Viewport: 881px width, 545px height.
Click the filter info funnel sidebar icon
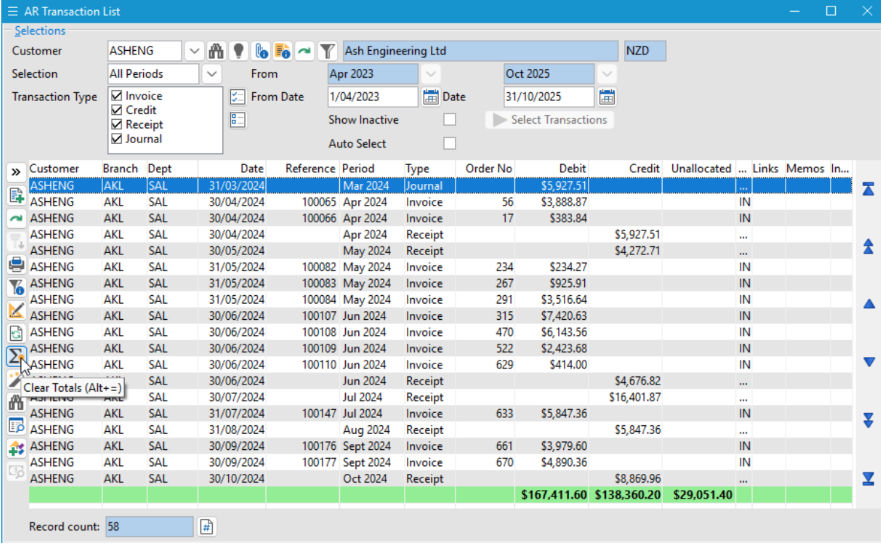(x=16, y=287)
